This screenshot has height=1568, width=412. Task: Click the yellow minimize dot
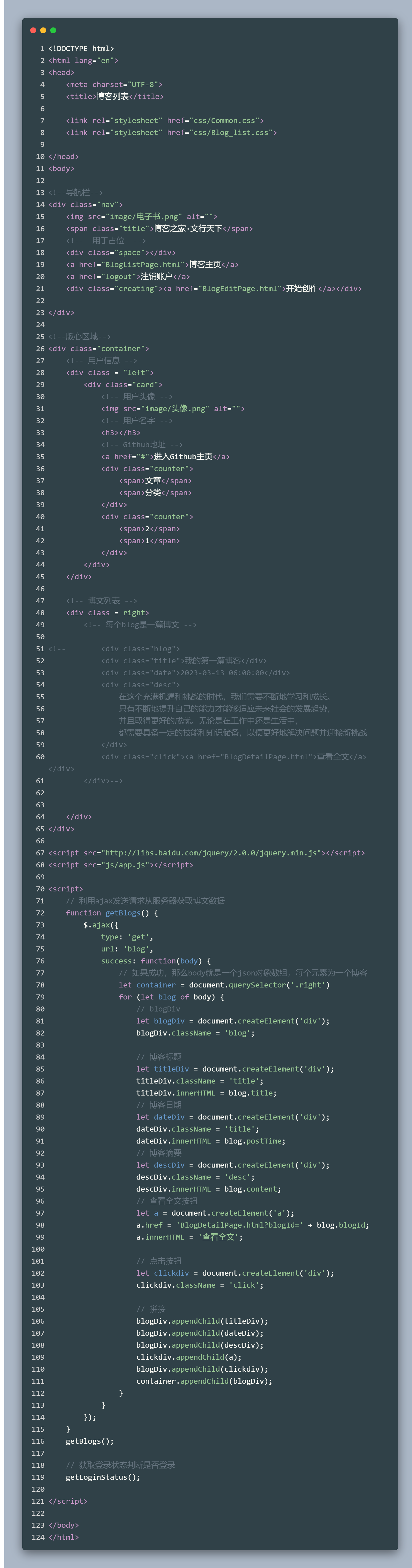tap(43, 31)
